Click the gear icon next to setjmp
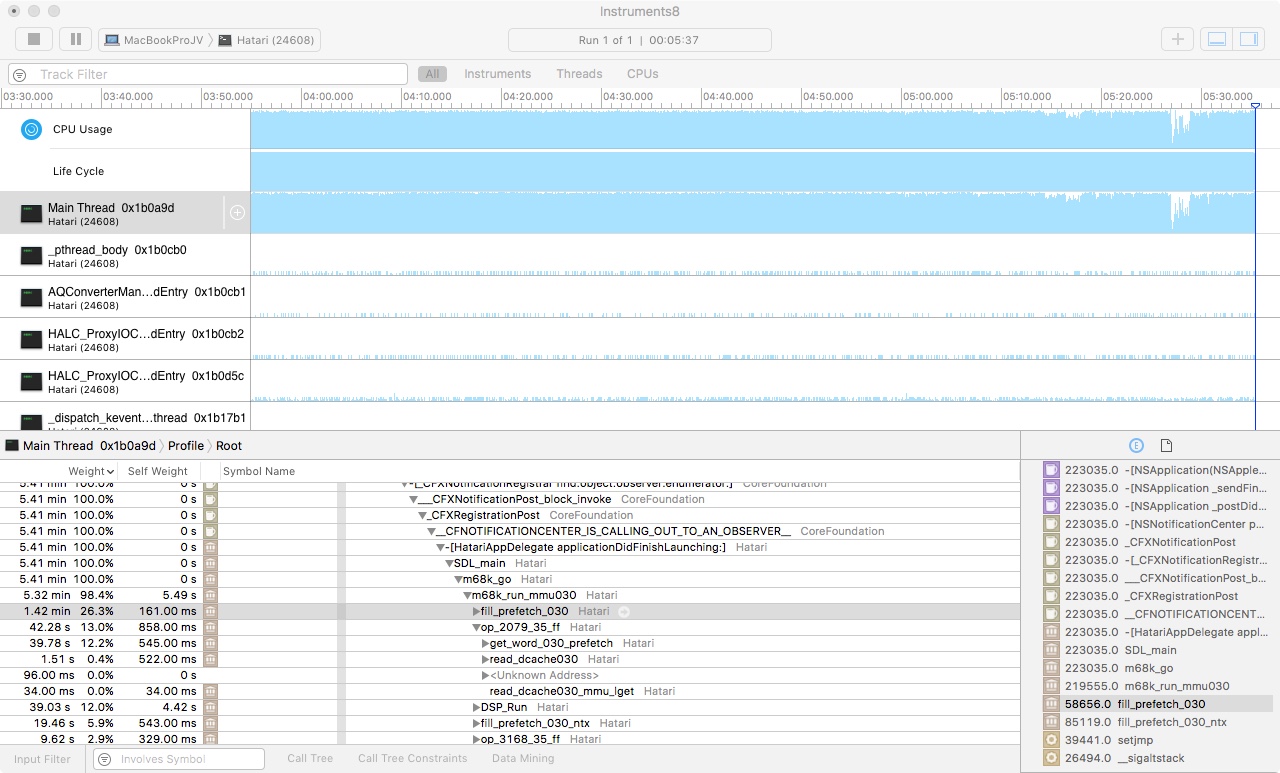The width and height of the screenshot is (1280, 773). tap(1051, 740)
